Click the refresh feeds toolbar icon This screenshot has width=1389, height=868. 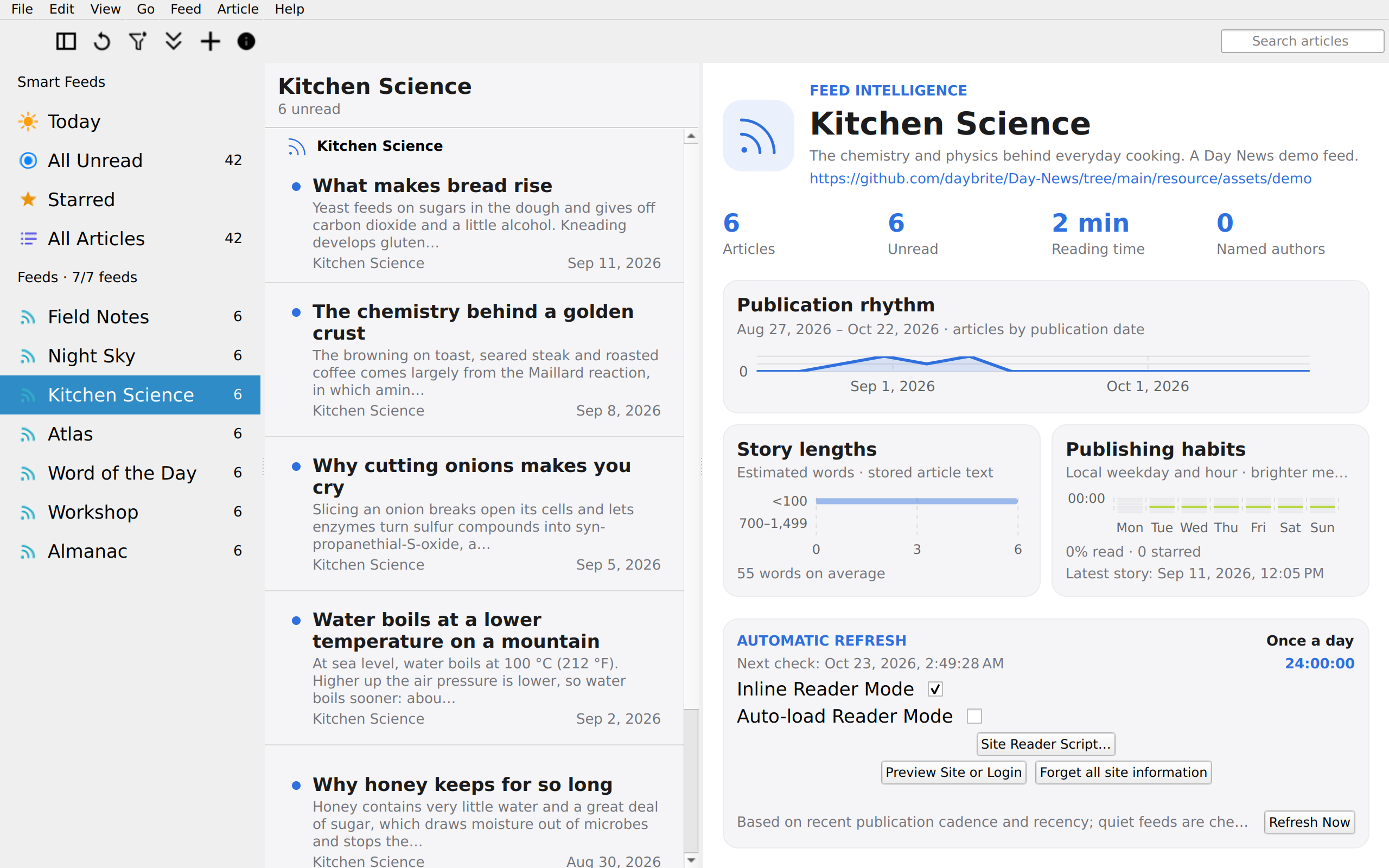[102, 41]
